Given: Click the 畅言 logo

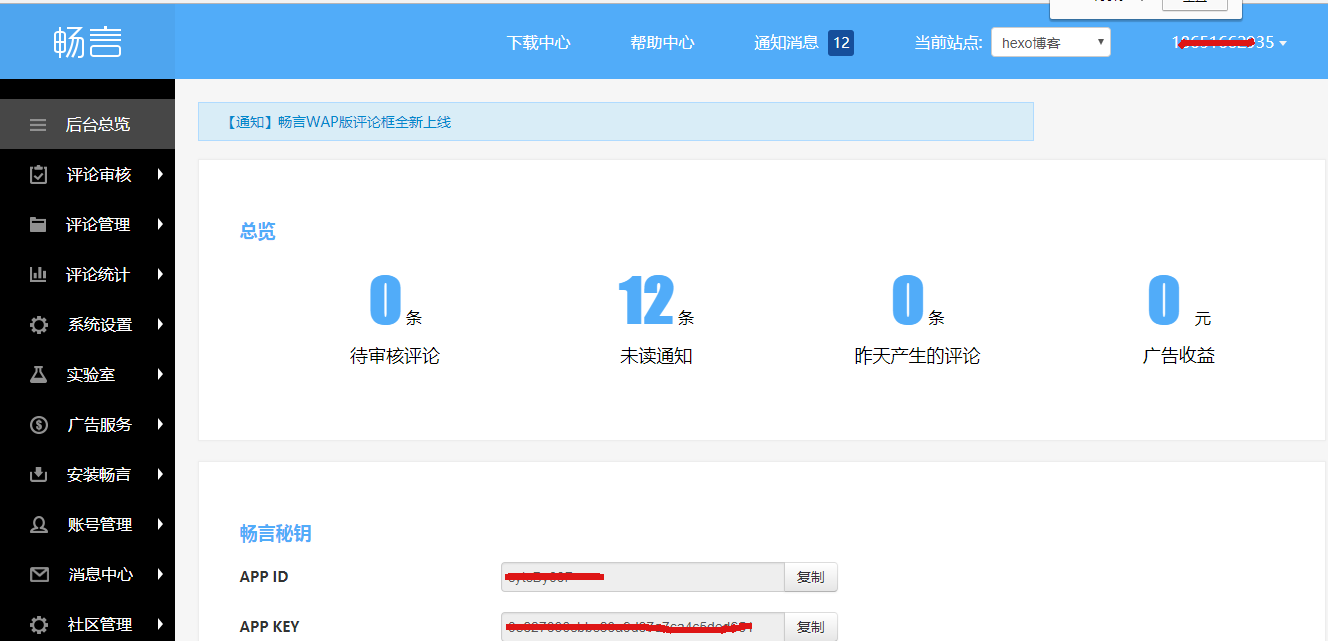Looking at the screenshot, I should (x=87, y=42).
